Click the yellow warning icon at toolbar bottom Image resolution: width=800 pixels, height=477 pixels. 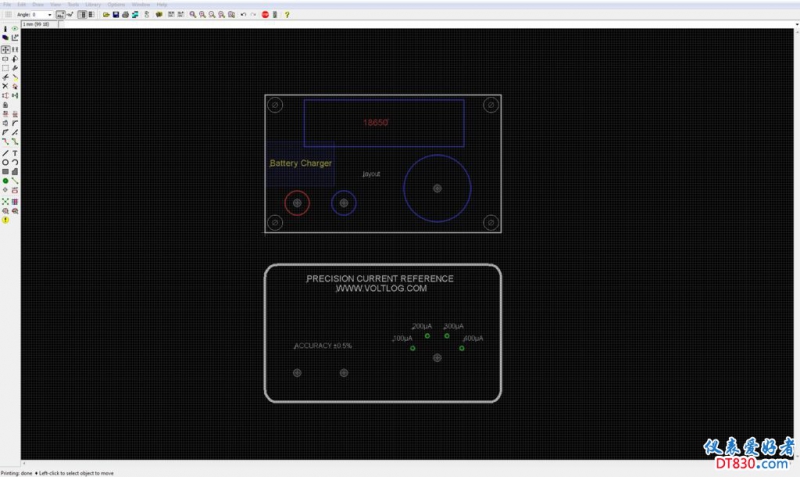click(5, 220)
